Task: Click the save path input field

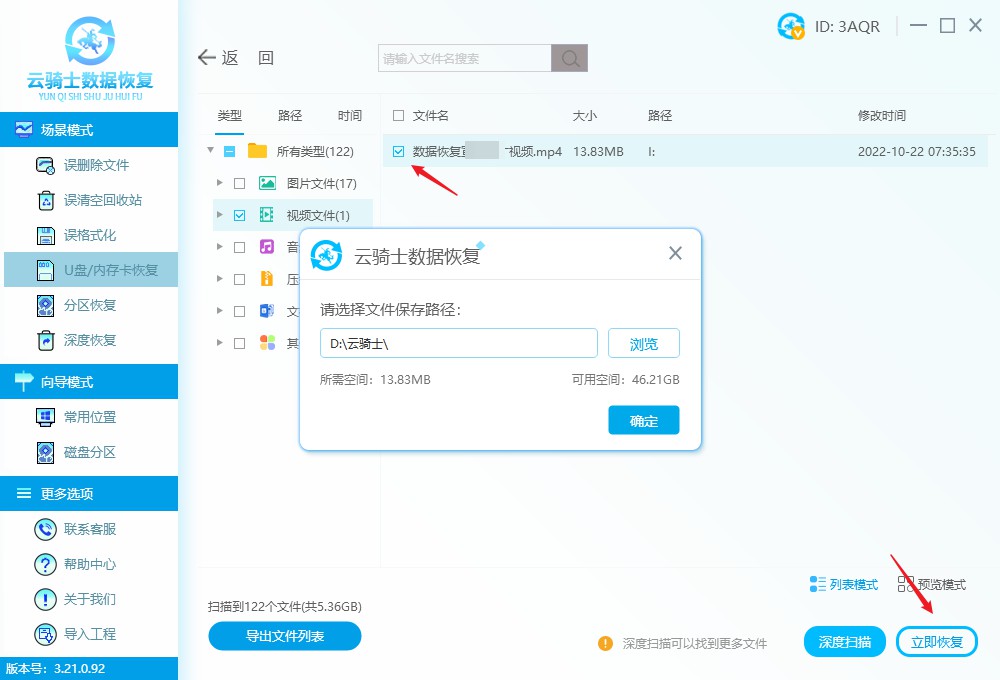Action: pyautogui.click(x=458, y=344)
